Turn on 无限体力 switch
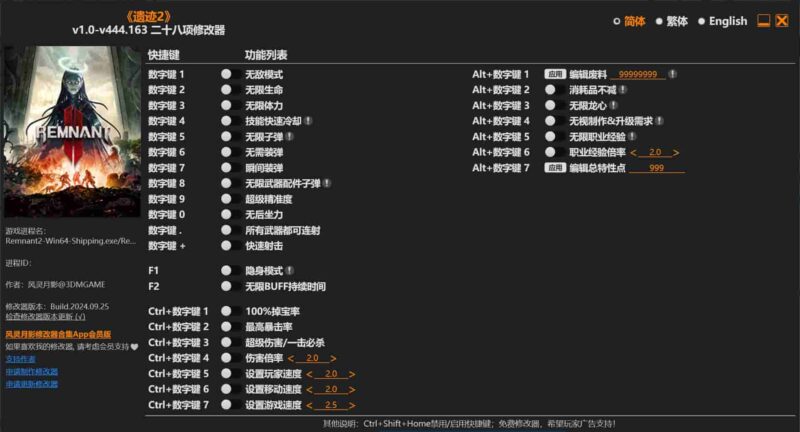 [230, 105]
